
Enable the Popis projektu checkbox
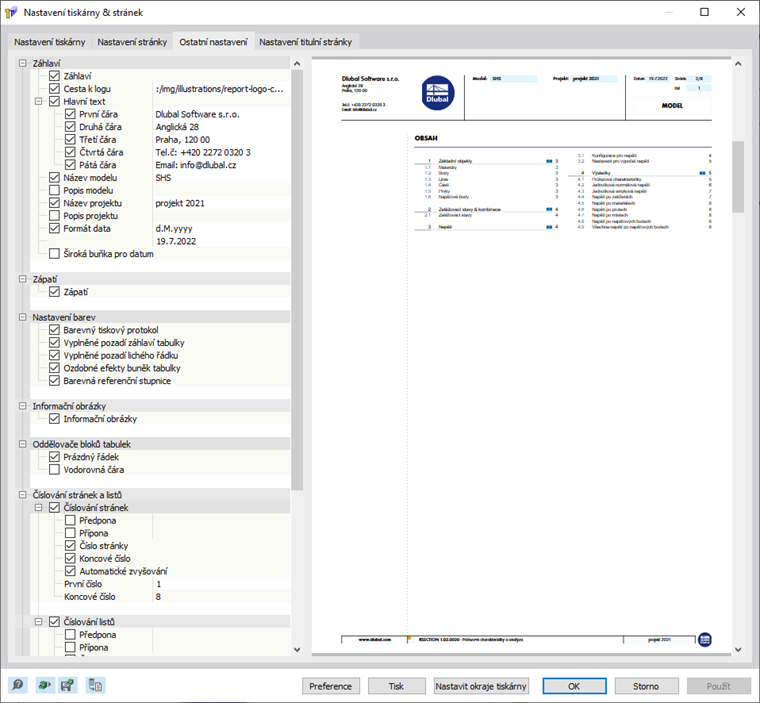pyautogui.click(x=54, y=215)
